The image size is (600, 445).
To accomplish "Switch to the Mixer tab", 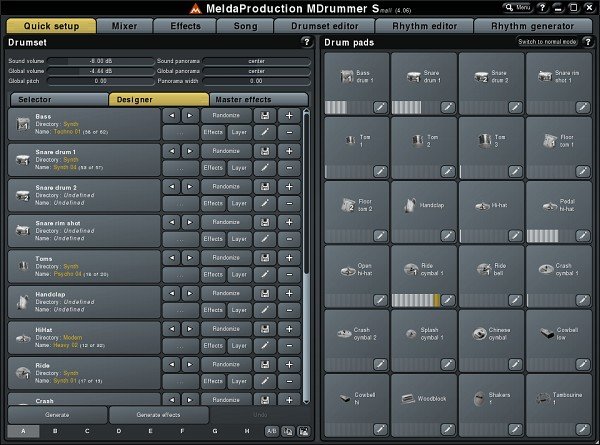I will point(124,26).
